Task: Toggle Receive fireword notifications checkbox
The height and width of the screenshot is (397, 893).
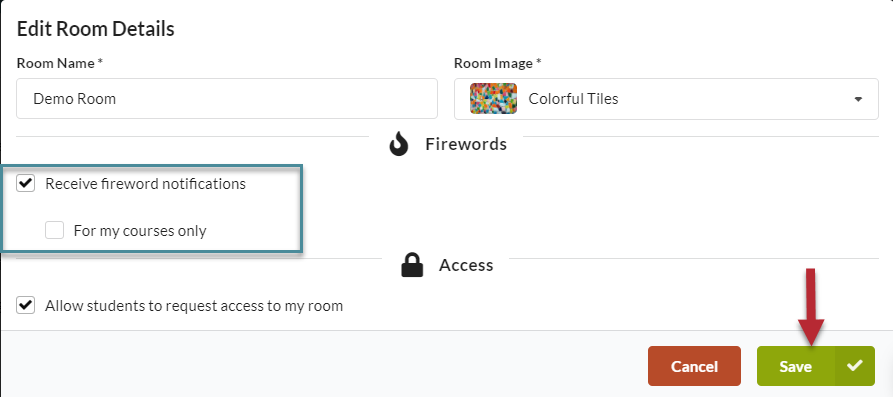Action: (26, 184)
